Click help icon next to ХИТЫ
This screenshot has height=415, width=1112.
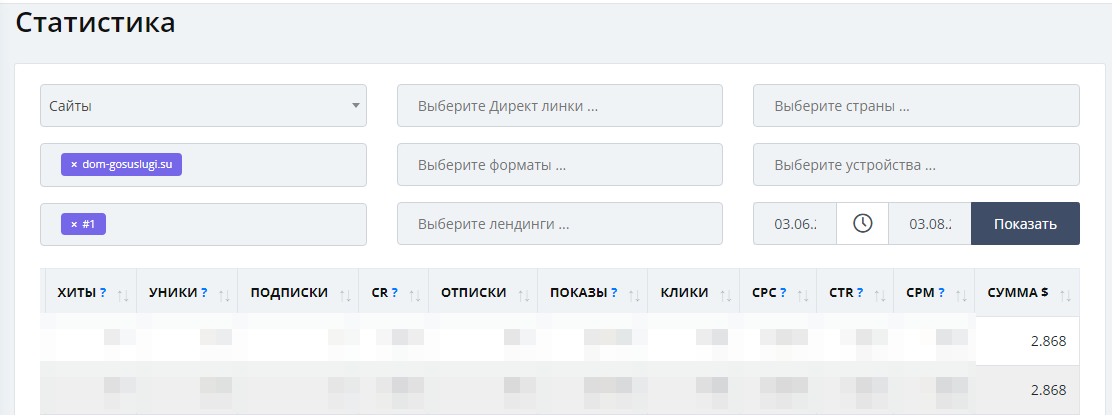click(103, 293)
